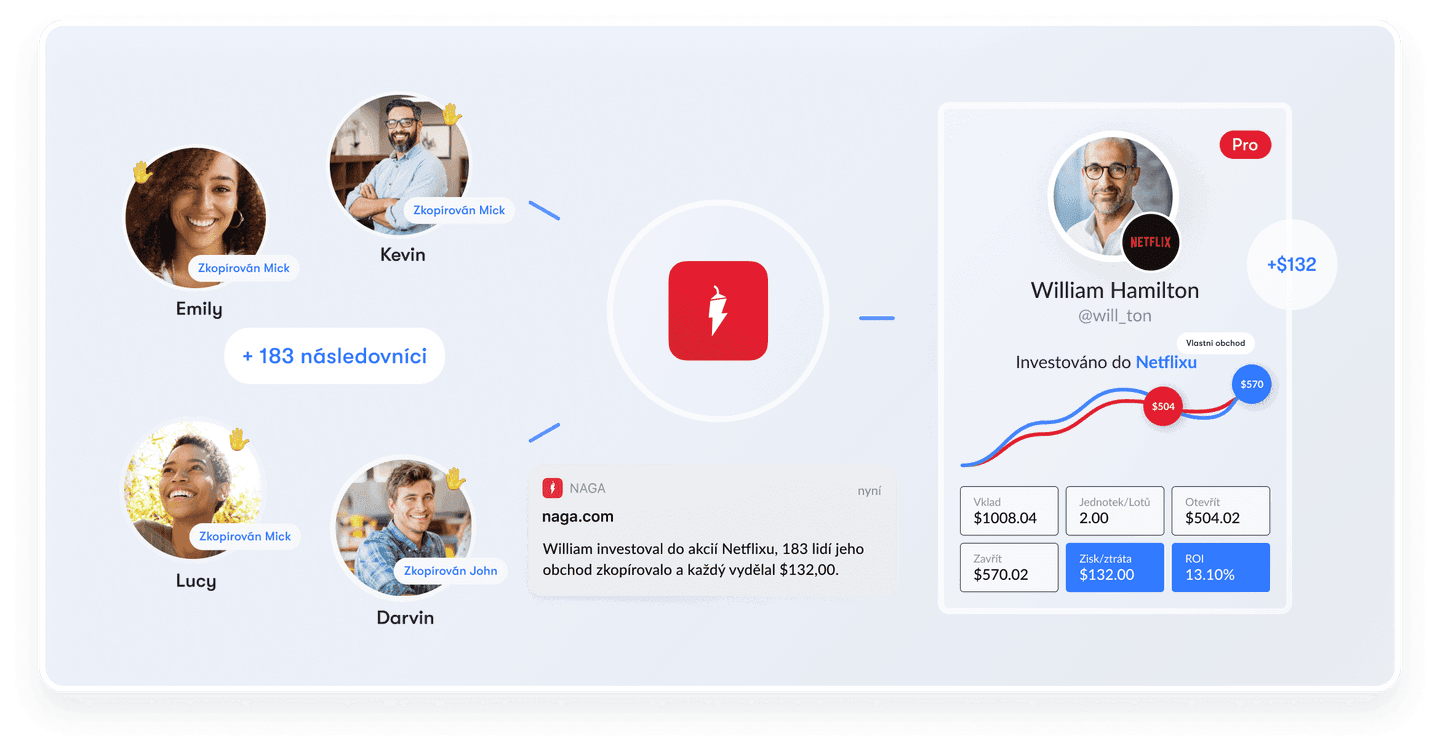Viewport: 1440px width, 751px height.
Task: Click the name Emily
Action: click(x=199, y=309)
